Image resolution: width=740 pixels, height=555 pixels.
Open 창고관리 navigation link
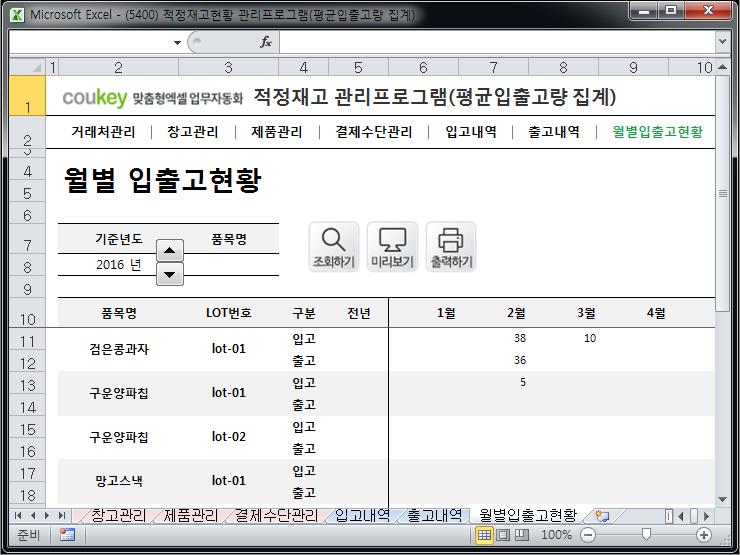point(193,132)
